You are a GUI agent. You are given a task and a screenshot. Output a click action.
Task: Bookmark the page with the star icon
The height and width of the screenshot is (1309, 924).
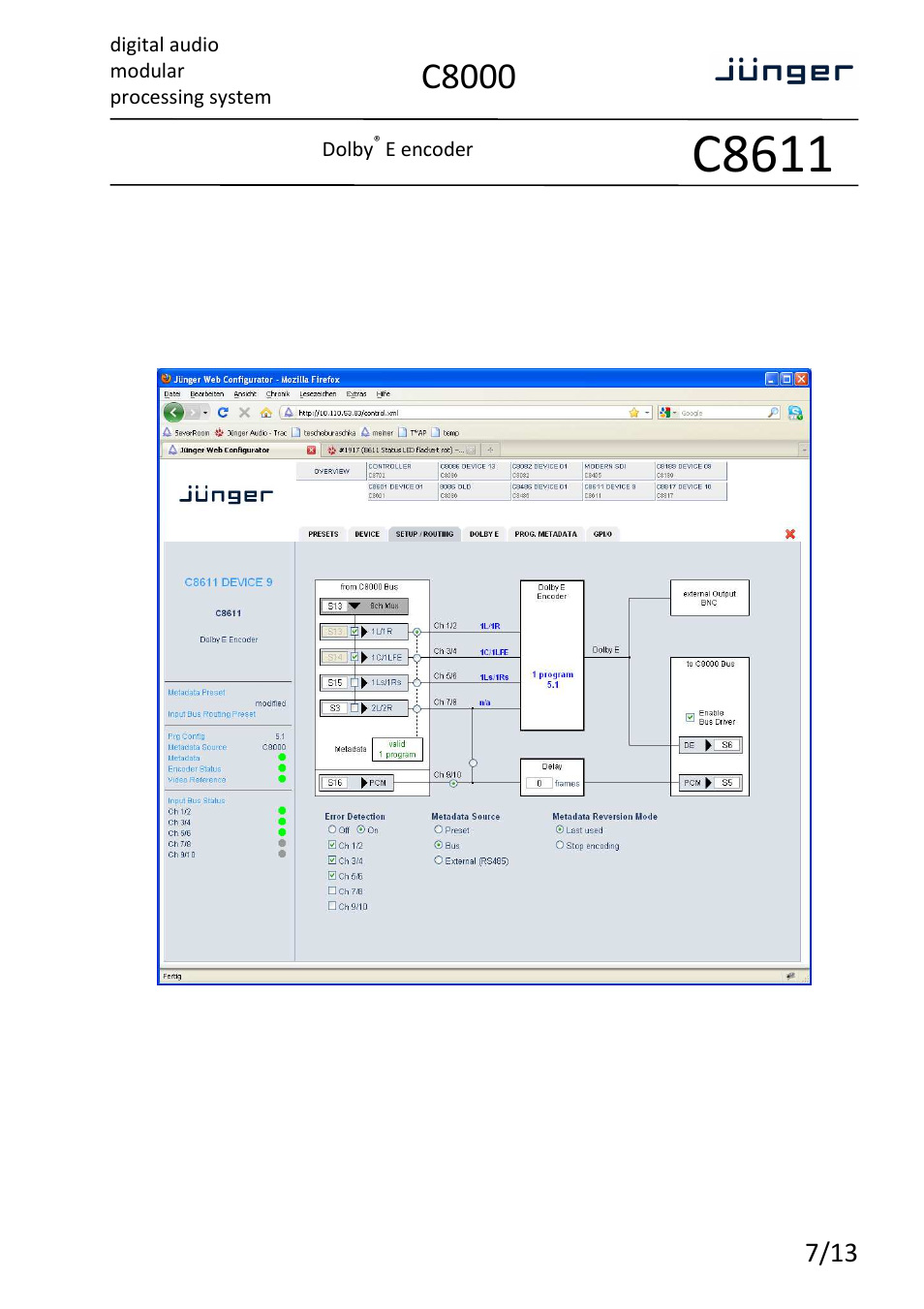(634, 413)
